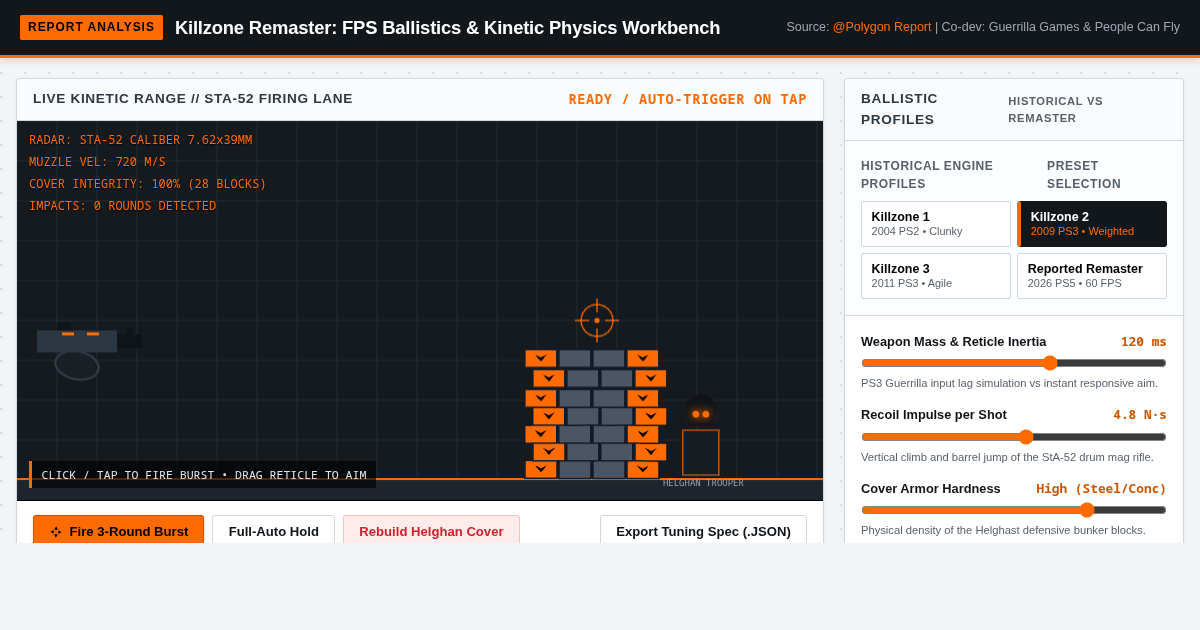
Task: Toggle Full-Auto Hold firing mode
Action: coord(273,531)
